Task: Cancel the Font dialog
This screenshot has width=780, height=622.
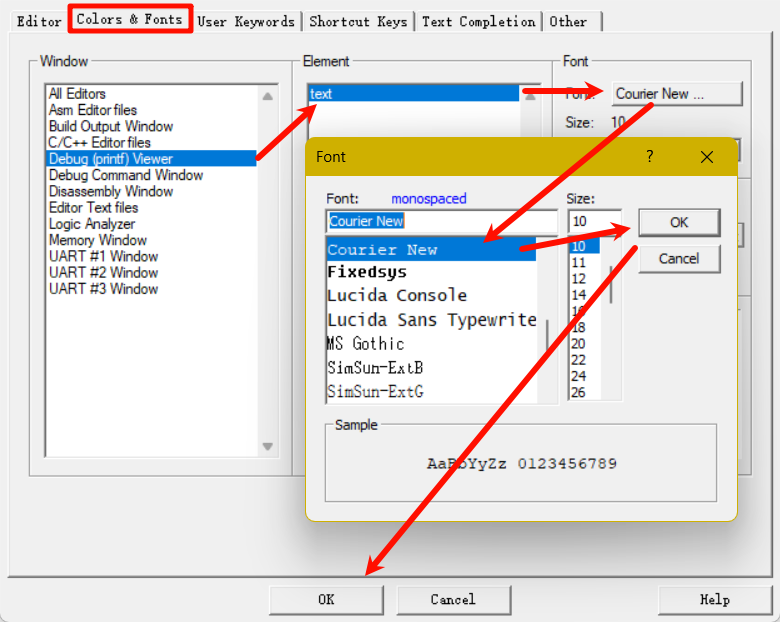Action: pos(679,259)
